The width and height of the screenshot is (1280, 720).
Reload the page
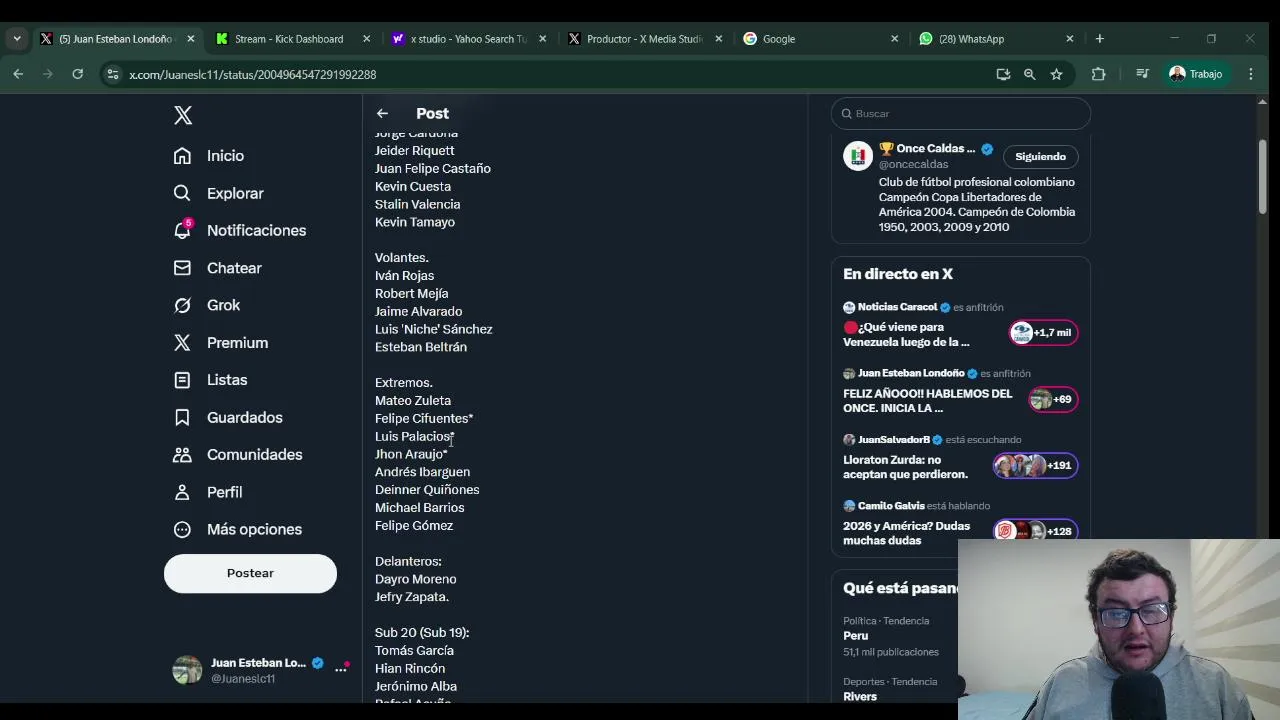point(77,74)
